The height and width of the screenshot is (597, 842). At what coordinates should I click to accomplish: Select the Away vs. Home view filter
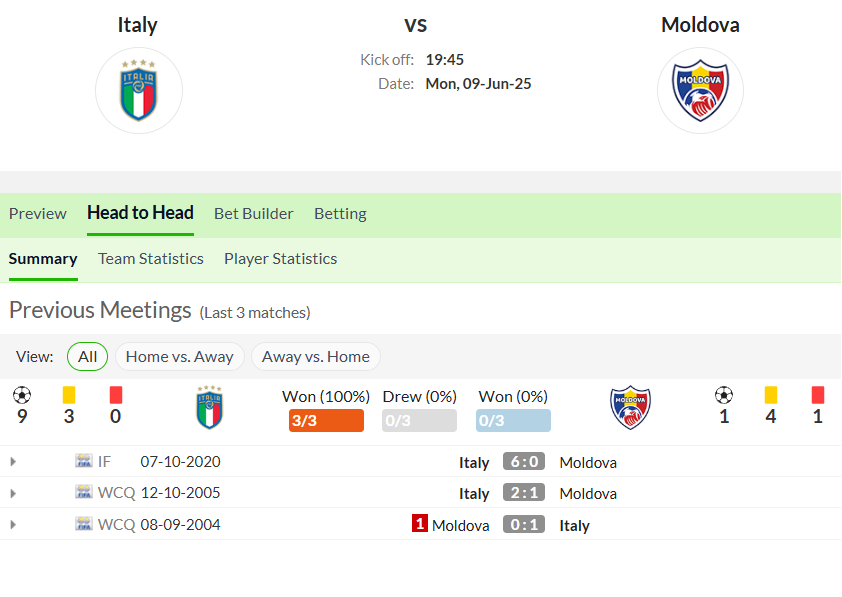(x=316, y=356)
